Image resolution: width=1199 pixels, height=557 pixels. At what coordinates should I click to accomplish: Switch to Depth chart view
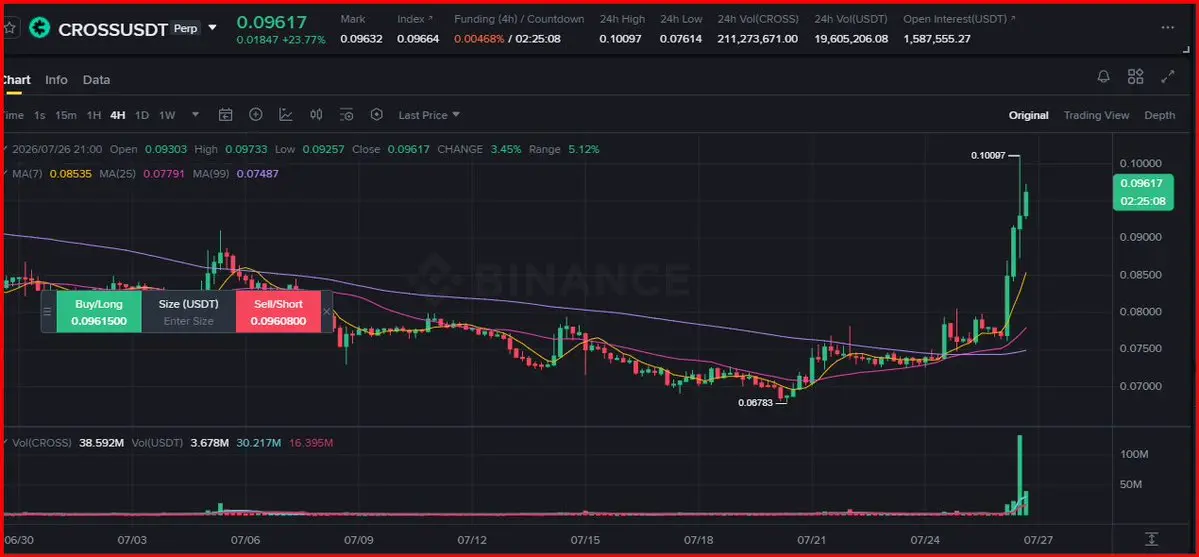(x=1159, y=115)
